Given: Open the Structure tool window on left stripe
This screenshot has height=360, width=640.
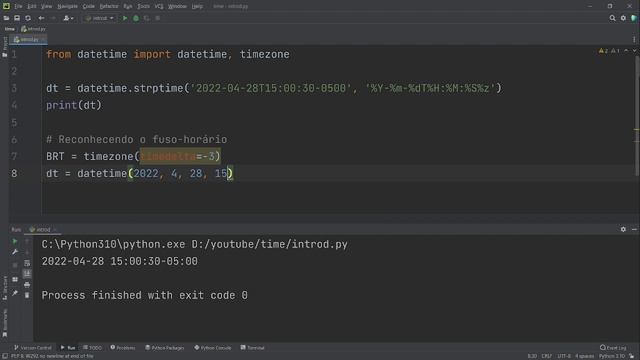Looking at the screenshot, I should [x=5, y=288].
